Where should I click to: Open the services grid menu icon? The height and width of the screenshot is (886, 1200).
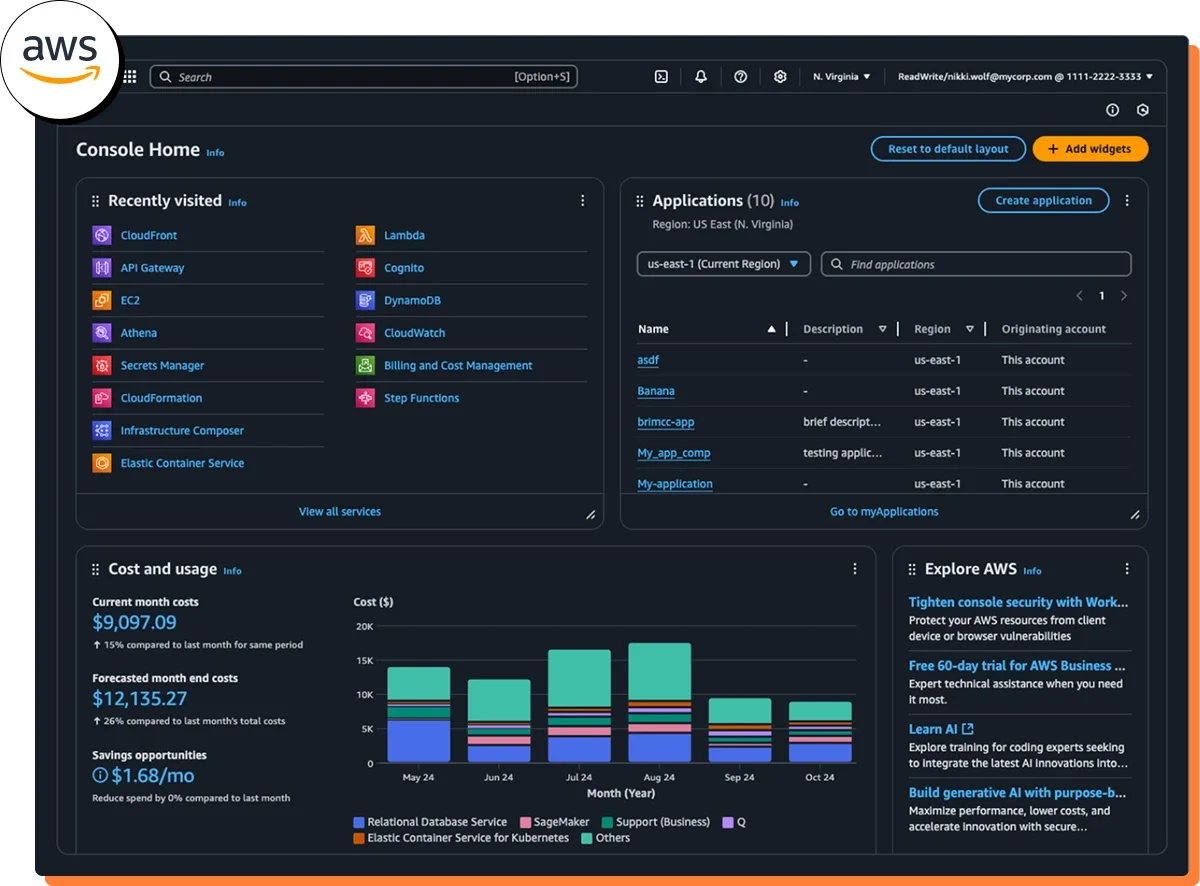pyautogui.click(x=131, y=77)
